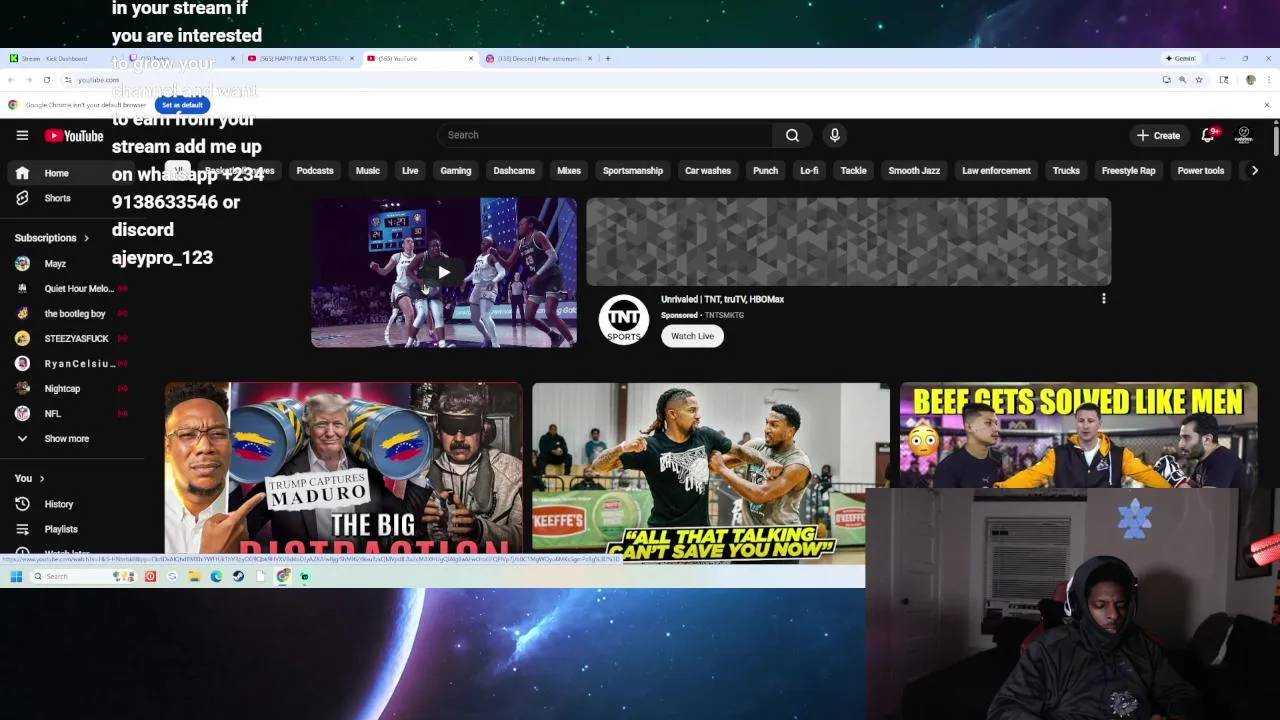This screenshot has width=1280, height=720.
Task: Open ad options three-dot menu
Action: click(x=1103, y=299)
